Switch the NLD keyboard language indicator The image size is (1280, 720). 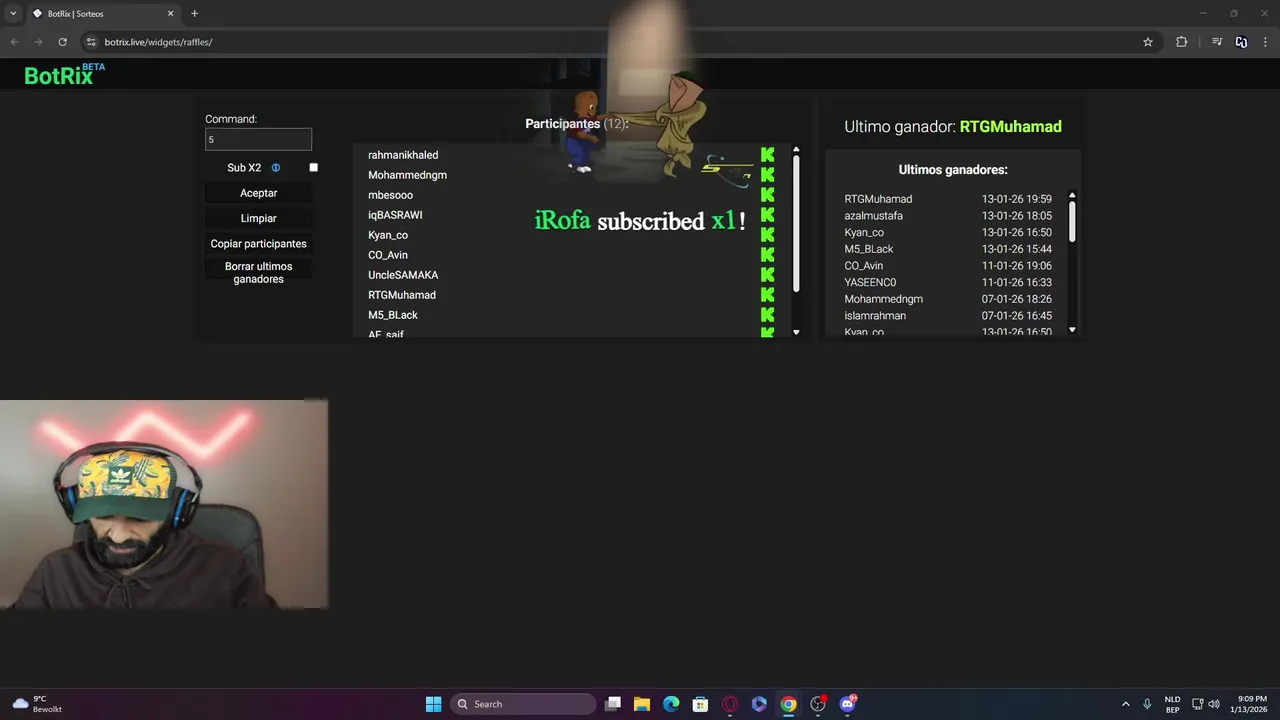coord(1172,704)
